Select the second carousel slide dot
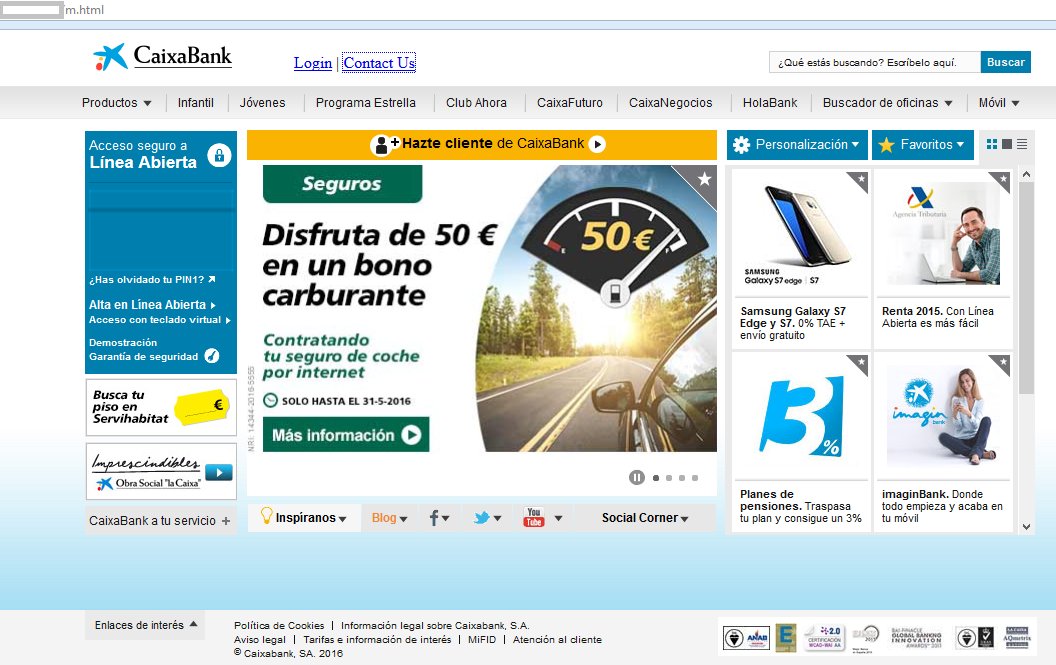 pyautogui.click(x=669, y=478)
